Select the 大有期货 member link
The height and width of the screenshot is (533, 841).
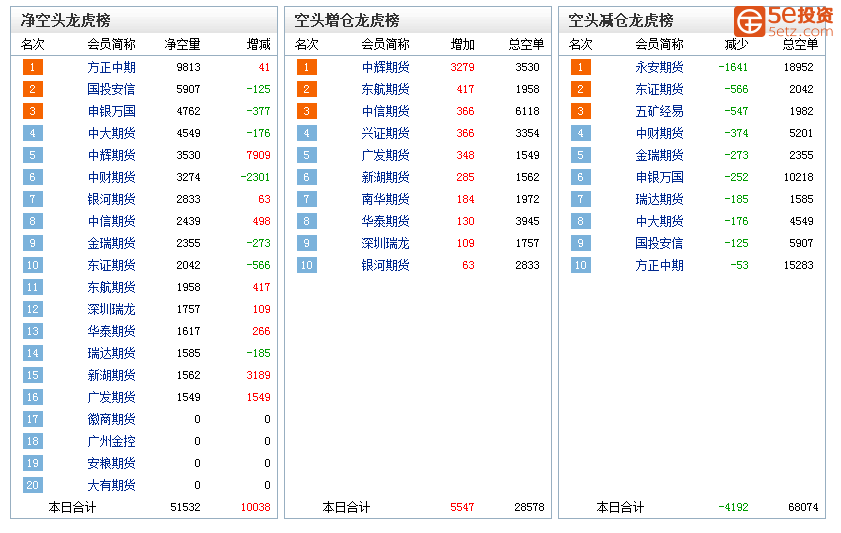pyautogui.click(x=112, y=485)
